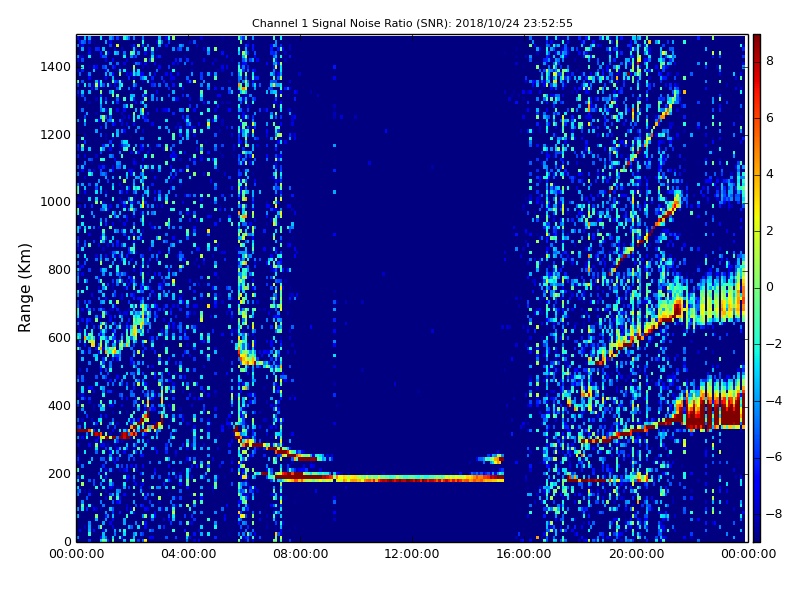This screenshot has width=800, height=600.
Task: Click the 800 range tick label
Action: point(59,270)
